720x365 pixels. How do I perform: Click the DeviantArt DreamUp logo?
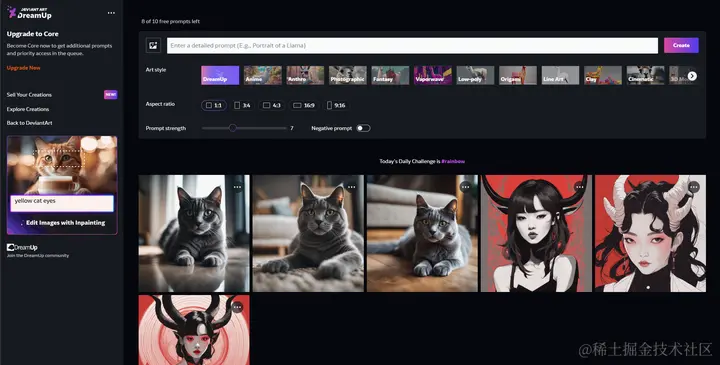(29, 12)
